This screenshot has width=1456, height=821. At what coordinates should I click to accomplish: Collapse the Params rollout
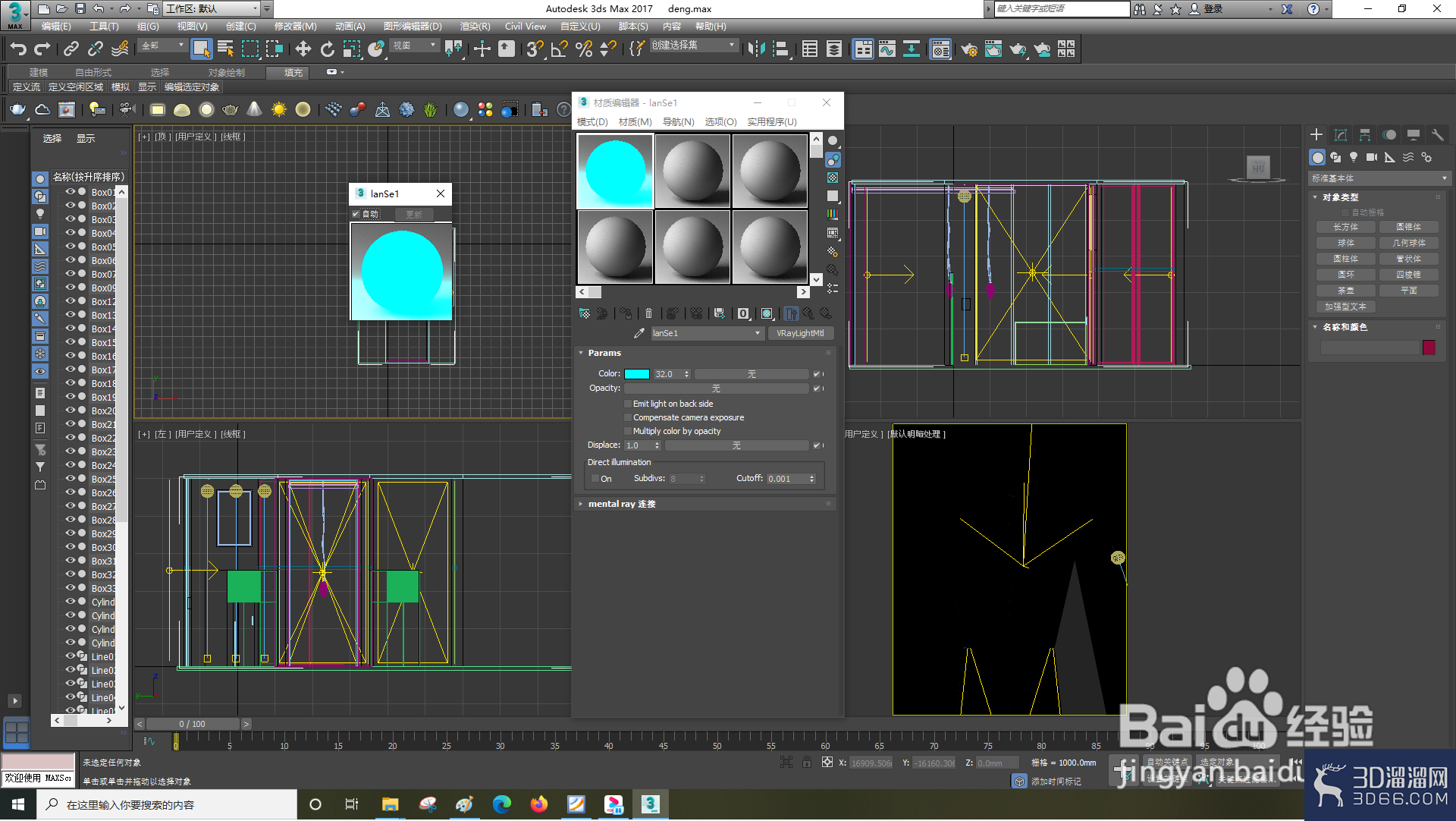pyautogui.click(x=604, y=353)
